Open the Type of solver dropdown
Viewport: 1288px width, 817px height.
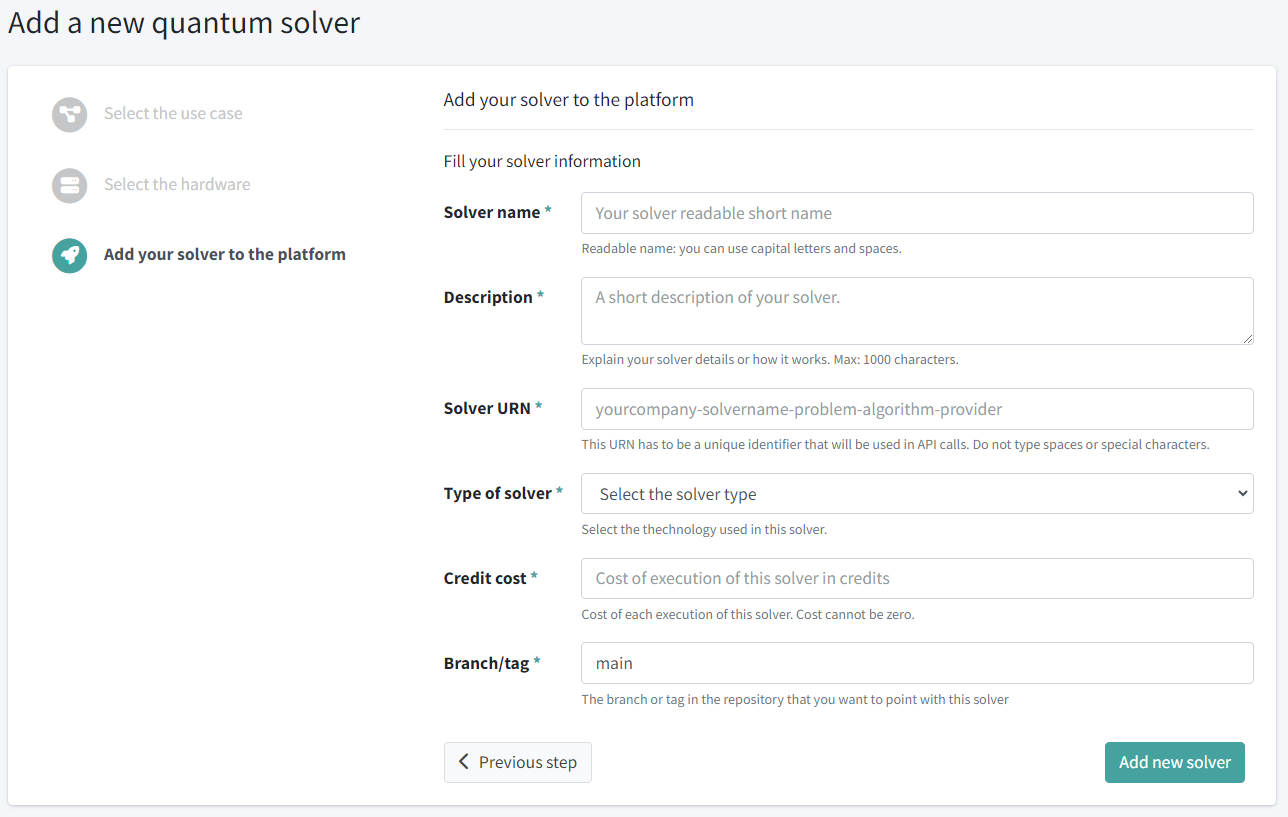916,494
